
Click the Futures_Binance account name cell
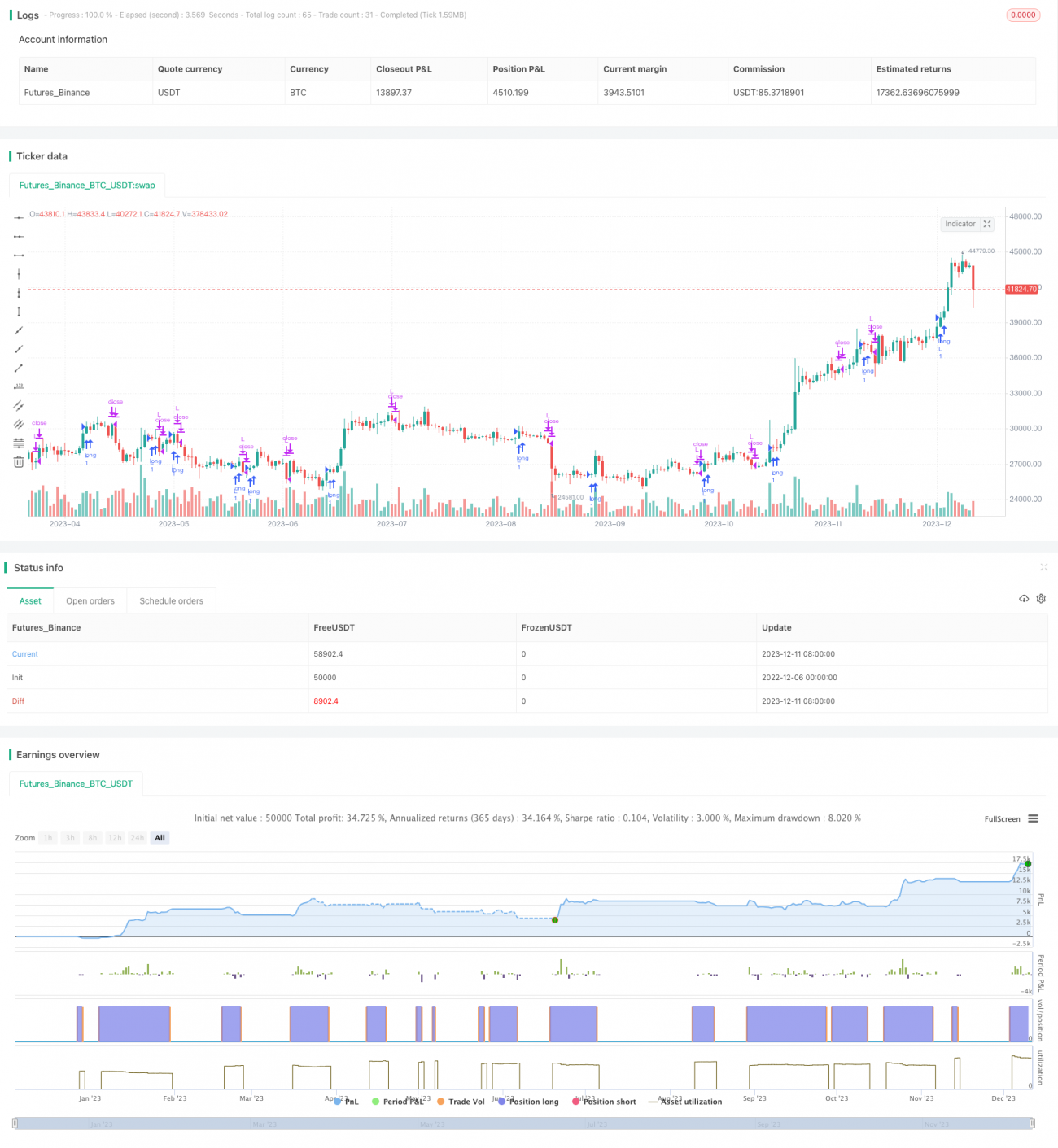57,93
